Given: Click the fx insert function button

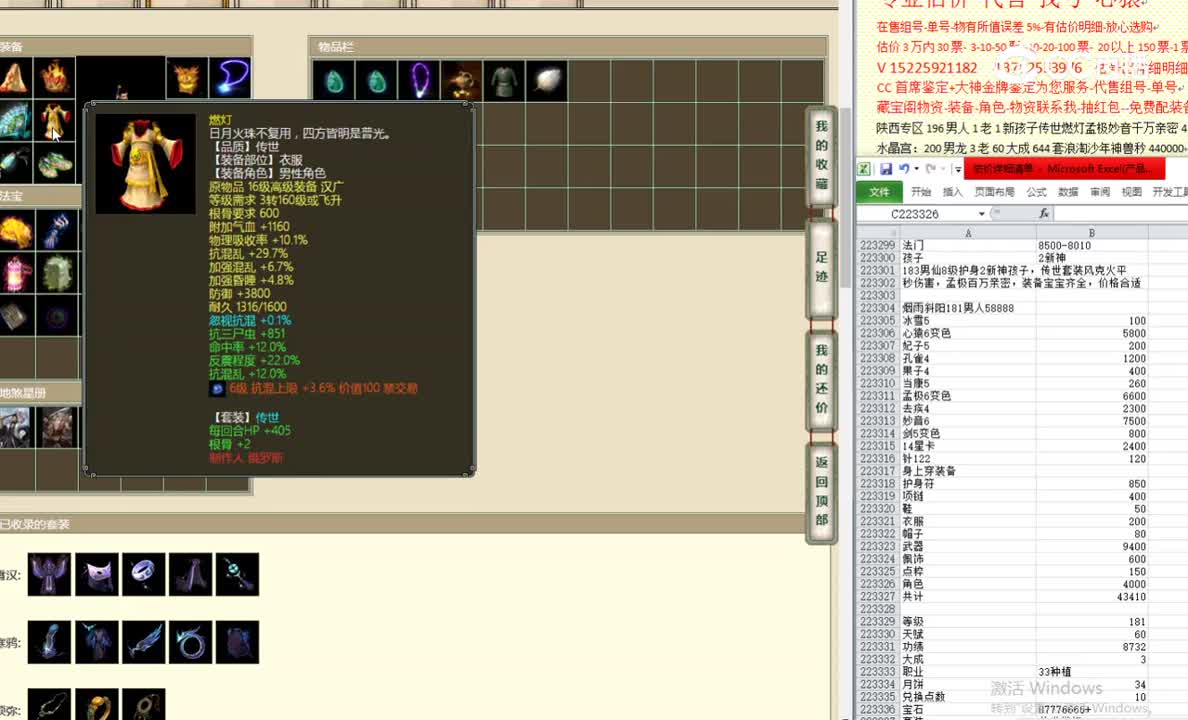Looking at the screenshot, I should 1044,214.
